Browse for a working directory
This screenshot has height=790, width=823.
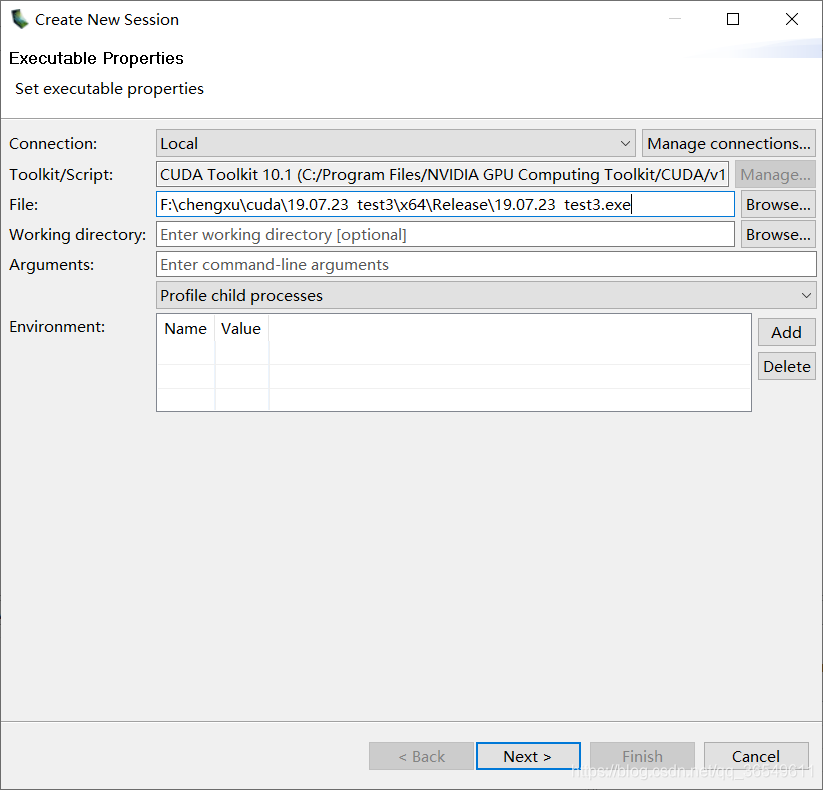778,234
